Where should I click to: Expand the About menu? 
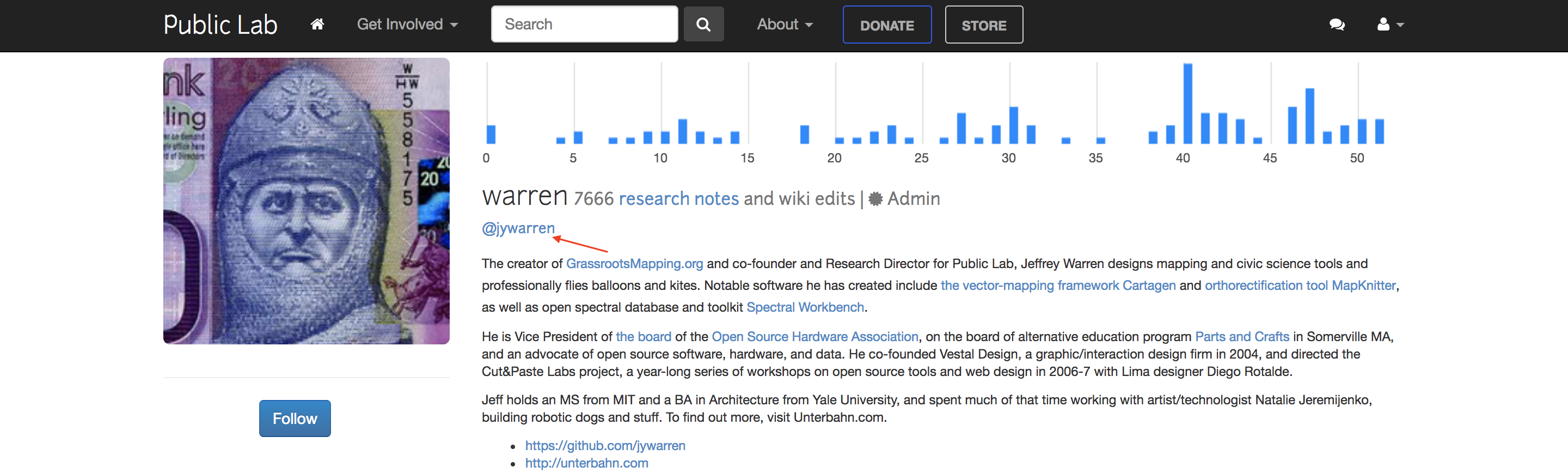click(785, 25)
